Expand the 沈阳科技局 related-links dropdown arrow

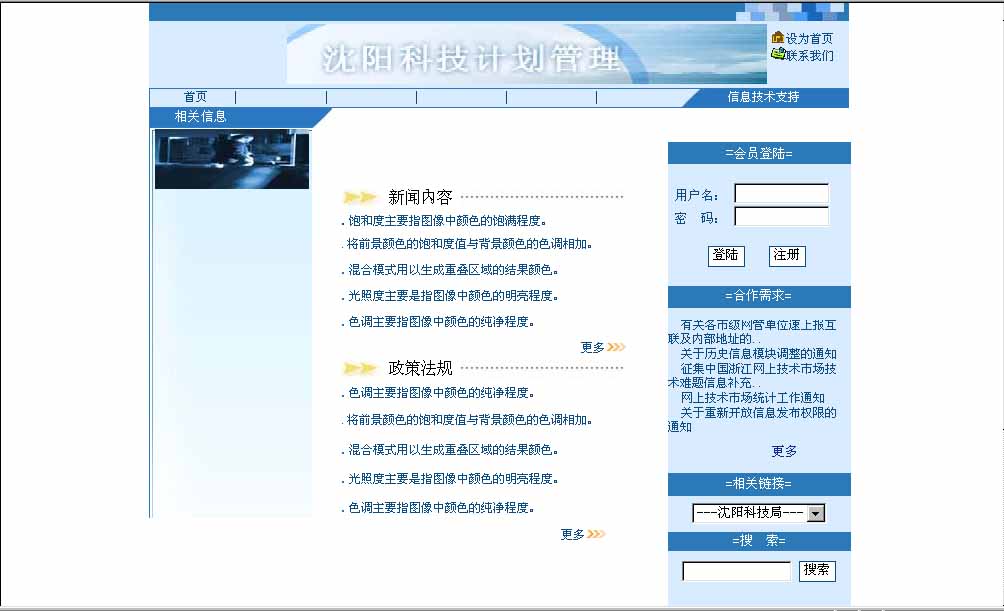[x=816, y=513]
